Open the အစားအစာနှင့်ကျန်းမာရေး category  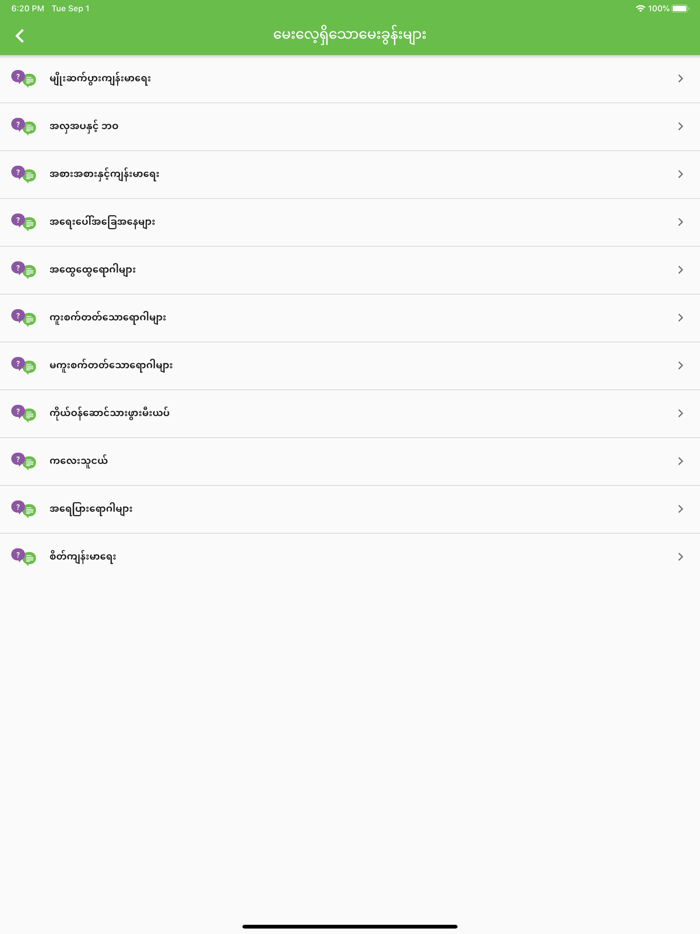(104, 174)
